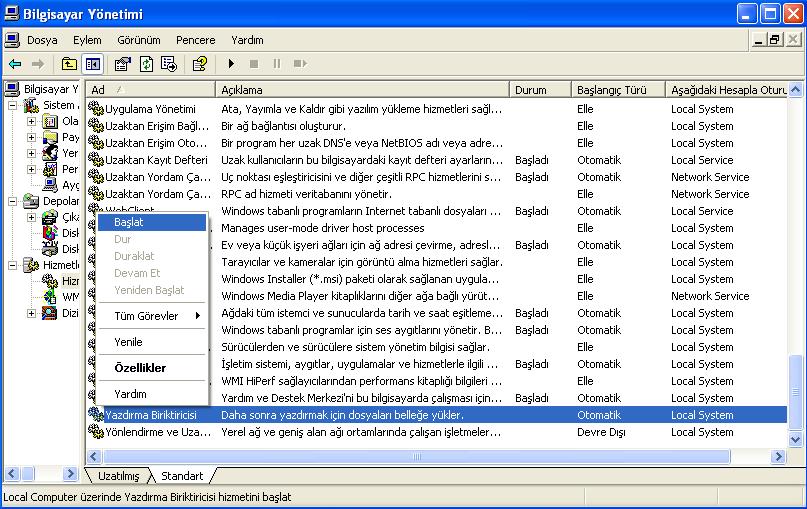Click the Help toolbar icon
807x509 pixels.
pyautogui.click(x=200, y=64)
